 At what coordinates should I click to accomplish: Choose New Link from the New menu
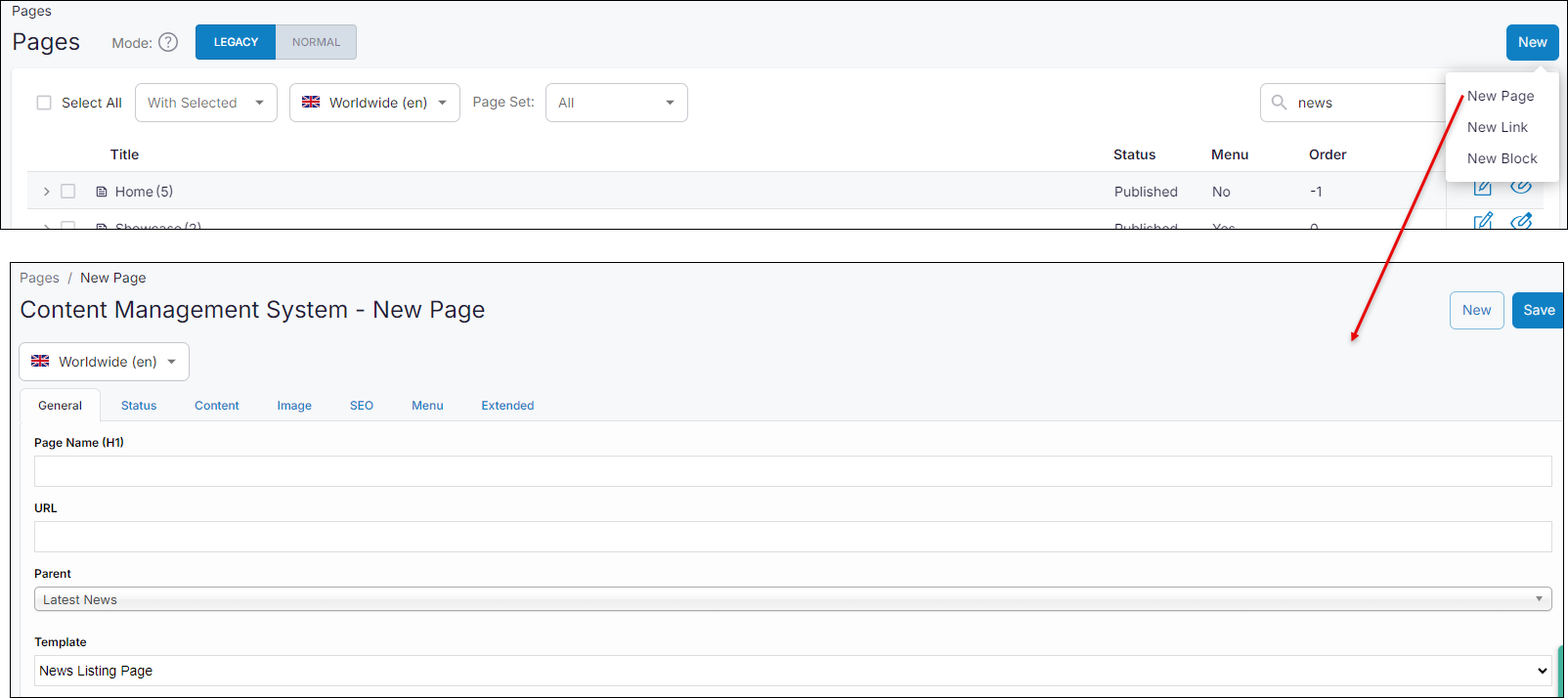pos(1497,127)
